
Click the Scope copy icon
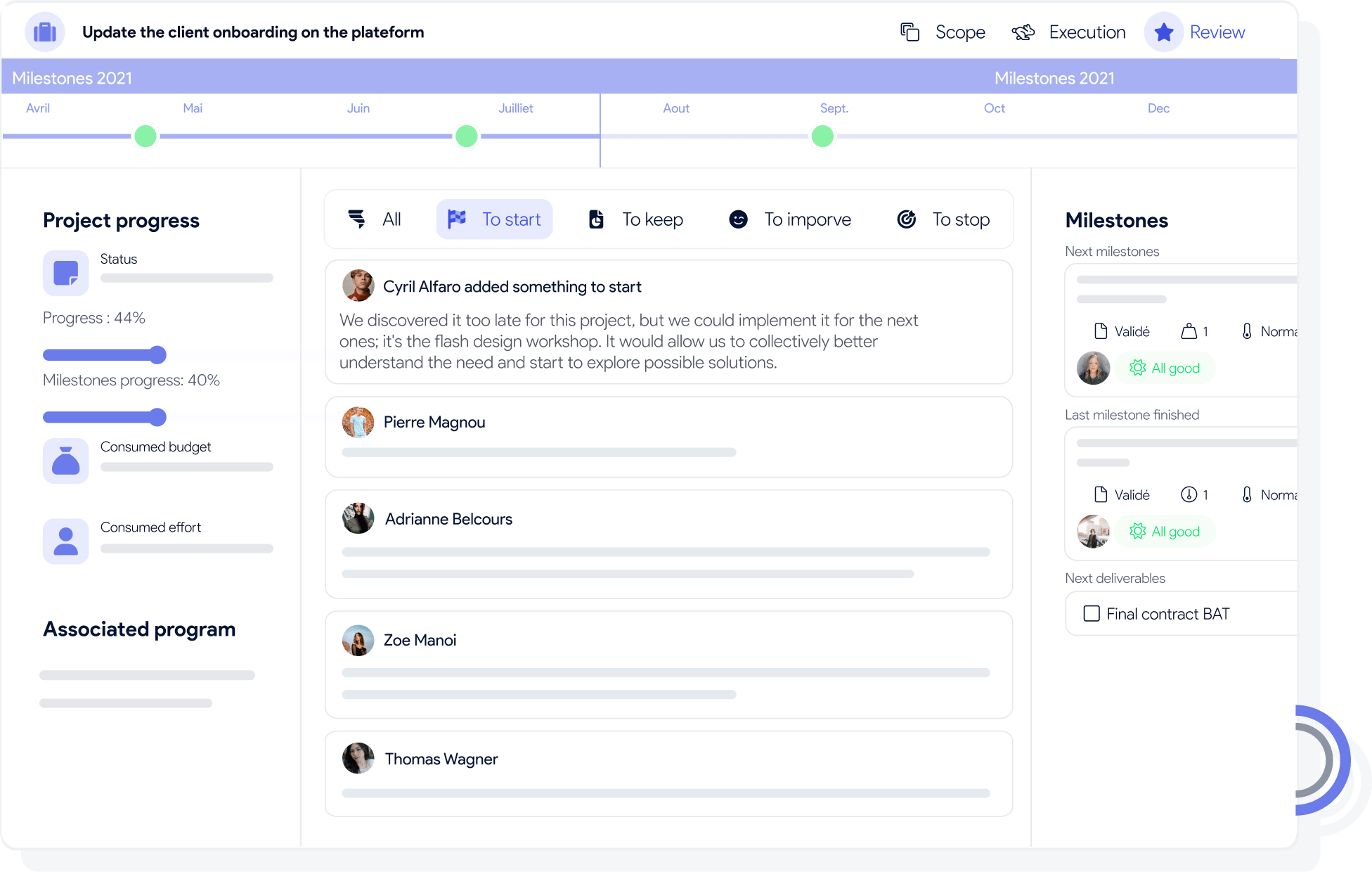point(910,32)
